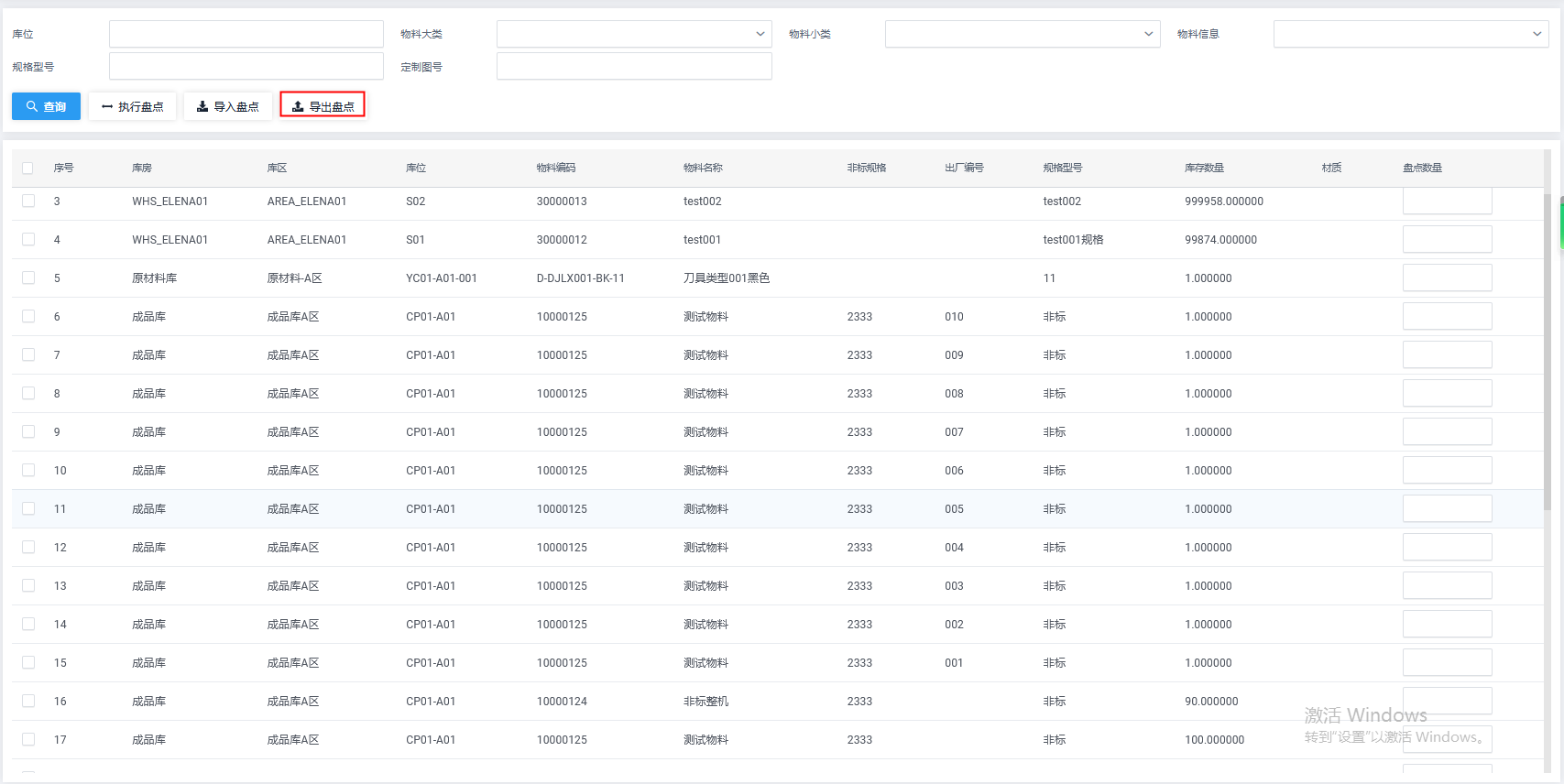Viewport: 1564px width, 784px height.
Task: Select row 16 非标整机 material name cell
Action: coord(705,702)
